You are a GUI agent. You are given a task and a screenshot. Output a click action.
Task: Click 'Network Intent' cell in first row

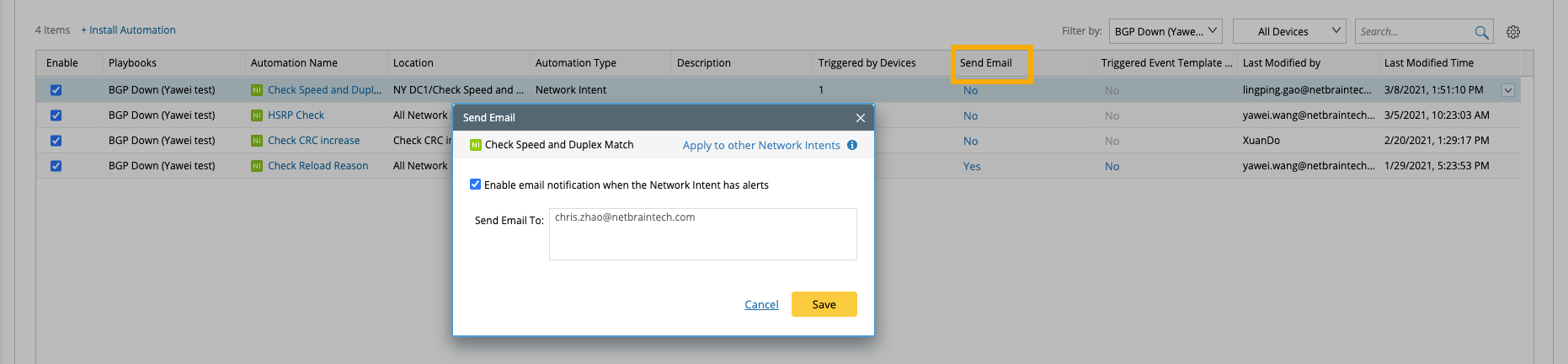(x=571, y=90)
